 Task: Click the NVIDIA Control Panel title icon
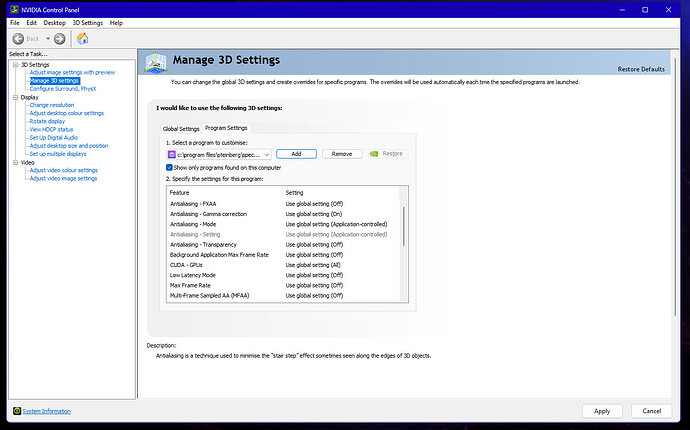point(15,9)
